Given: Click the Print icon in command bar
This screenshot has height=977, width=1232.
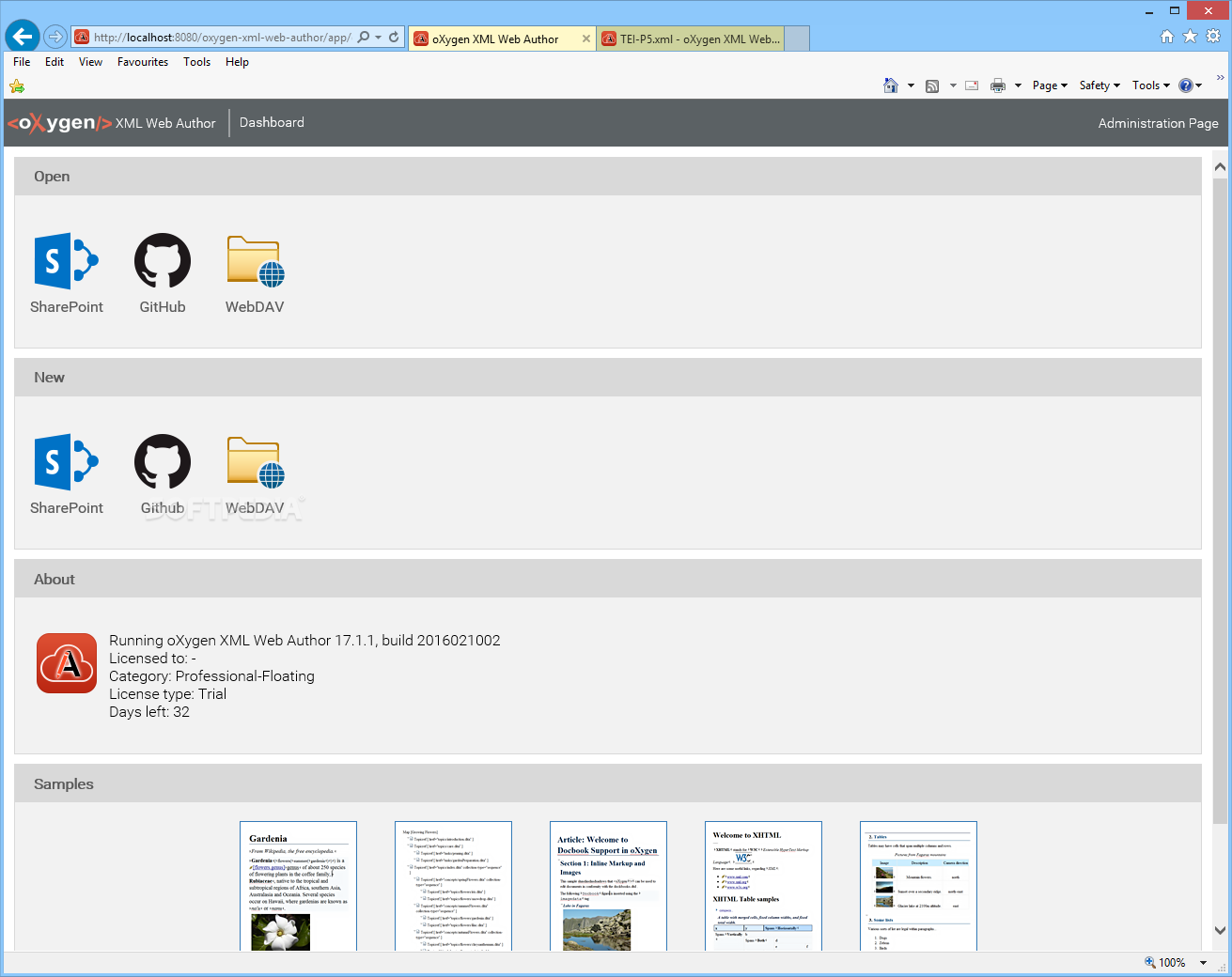Looking at the screenshot, I should pos(998,85).
